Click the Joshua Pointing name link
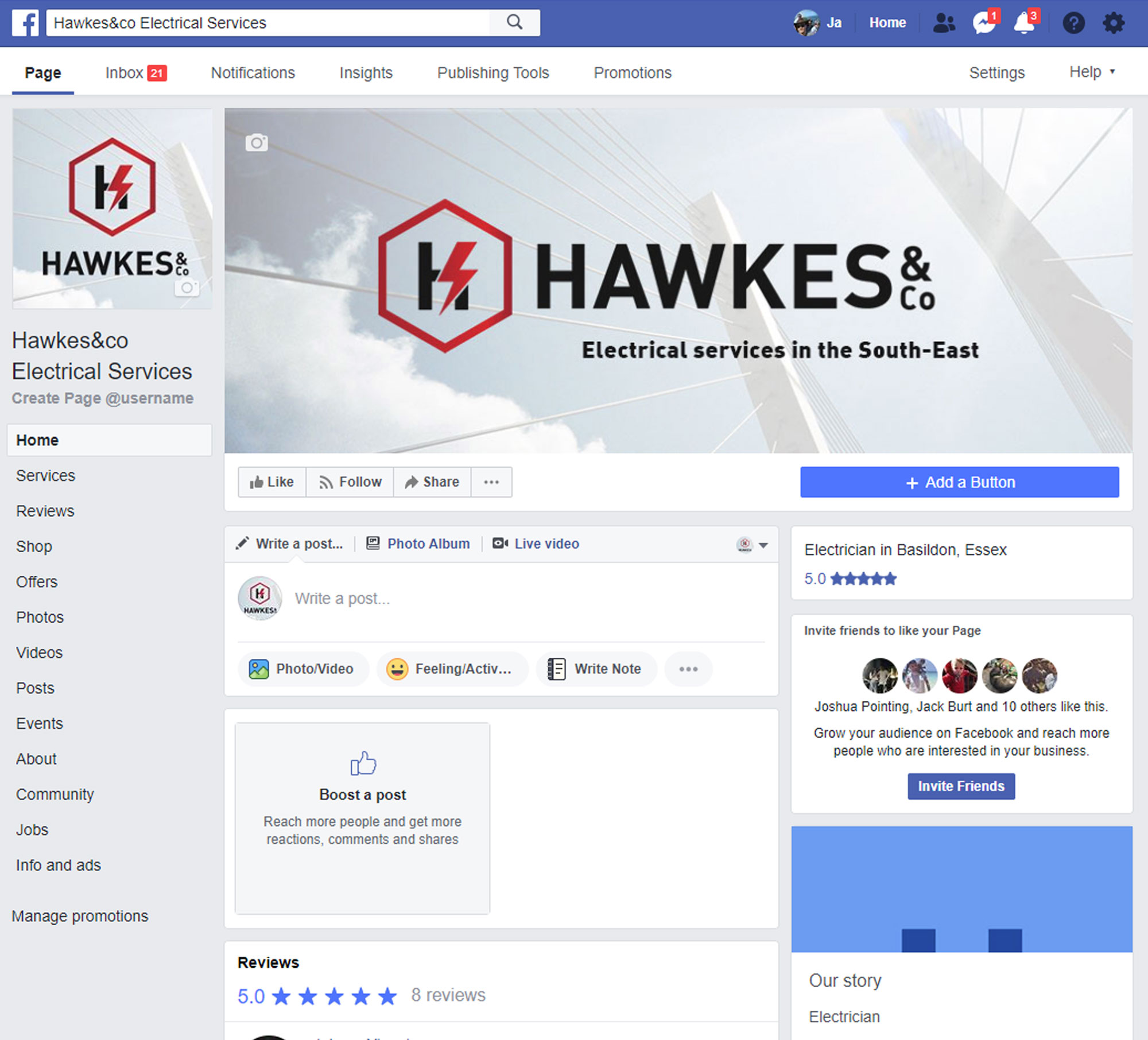 (x=862, y=707)
